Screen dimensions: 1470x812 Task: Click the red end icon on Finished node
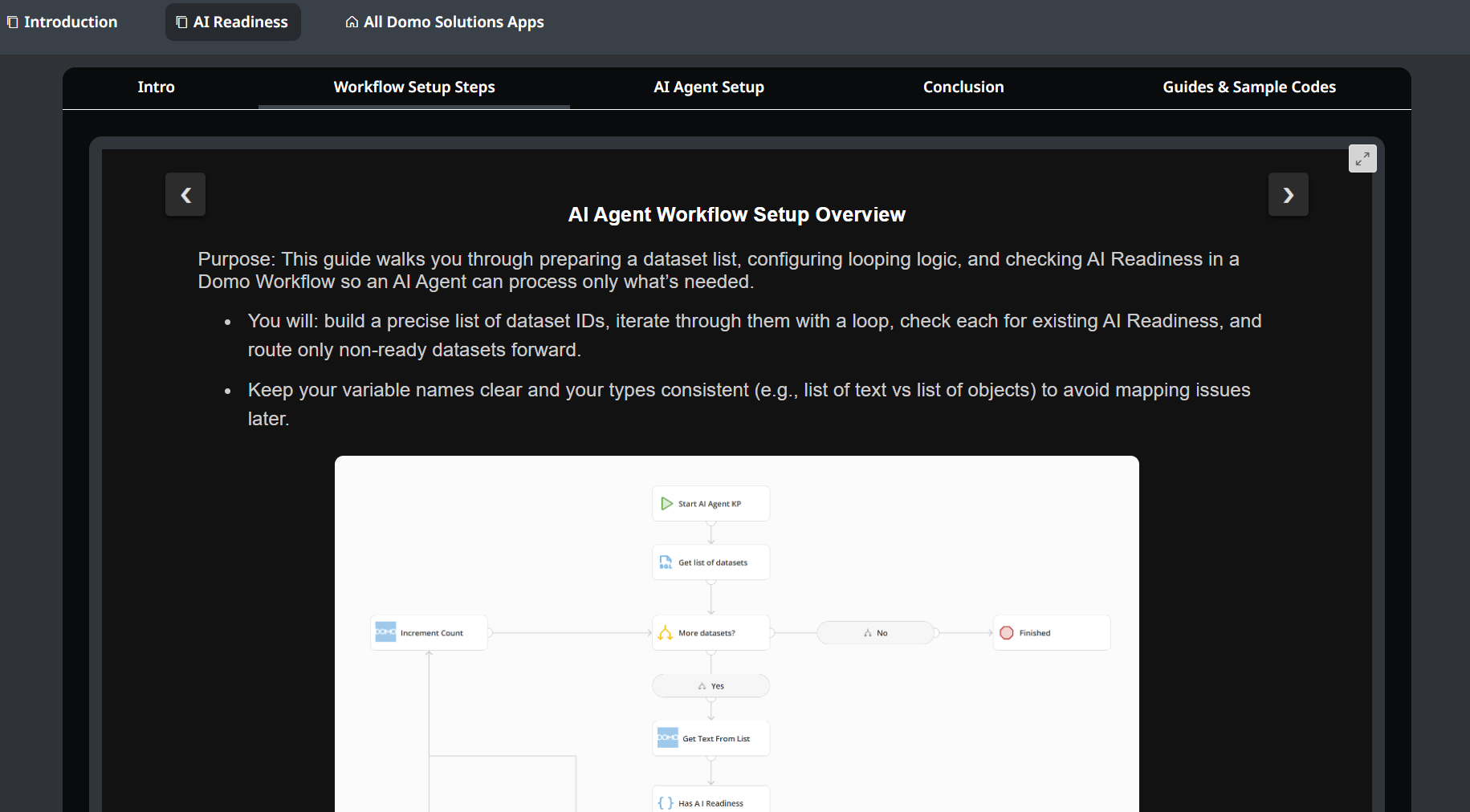(1007, 632)
